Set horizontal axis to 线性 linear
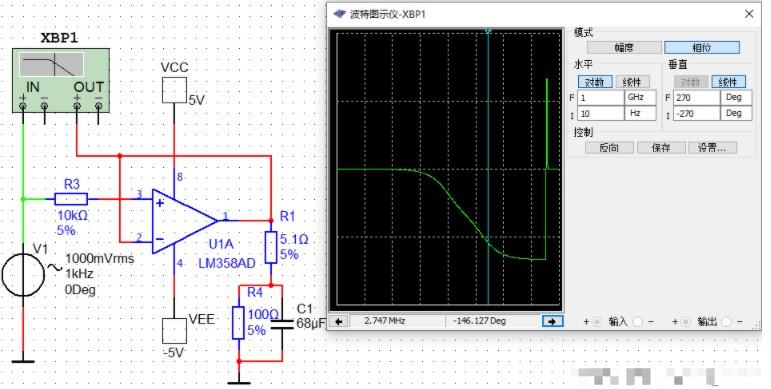The width and height of the screenshot is (771, 389). [x=632, y=82]
